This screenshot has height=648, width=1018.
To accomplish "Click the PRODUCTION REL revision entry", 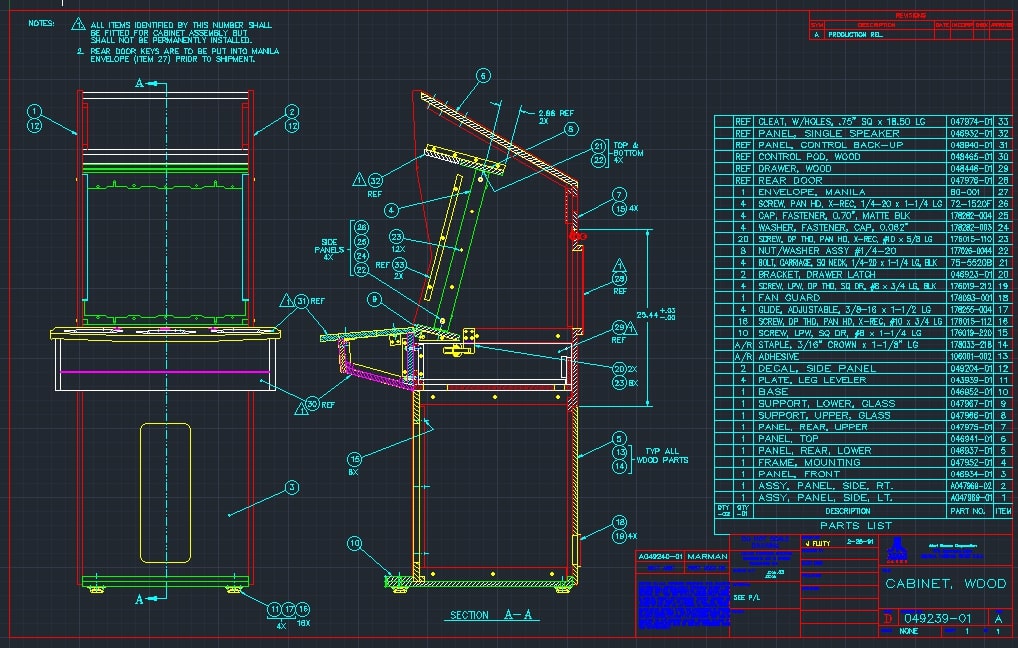I will 856,34.
